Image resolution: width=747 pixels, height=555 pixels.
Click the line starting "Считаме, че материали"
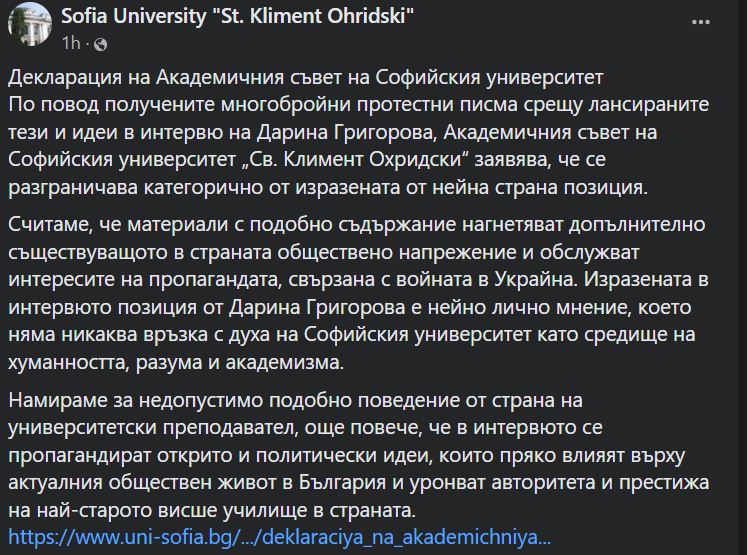click(357, 224)
